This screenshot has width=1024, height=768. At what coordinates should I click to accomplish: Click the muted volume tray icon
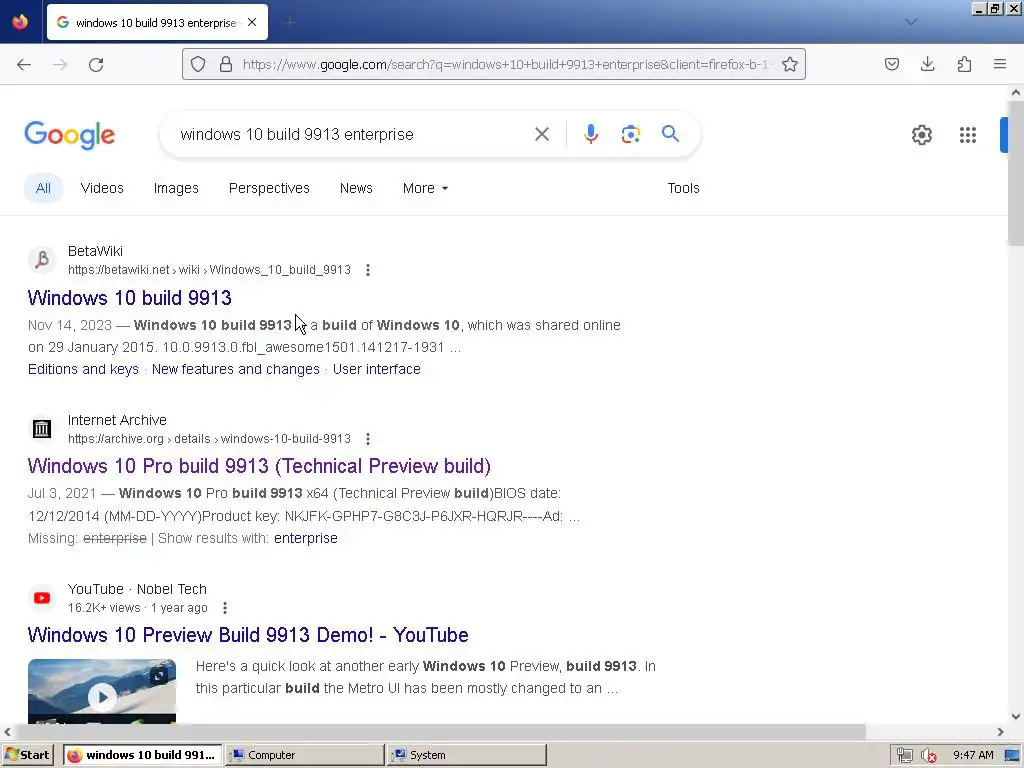(928, 756)
